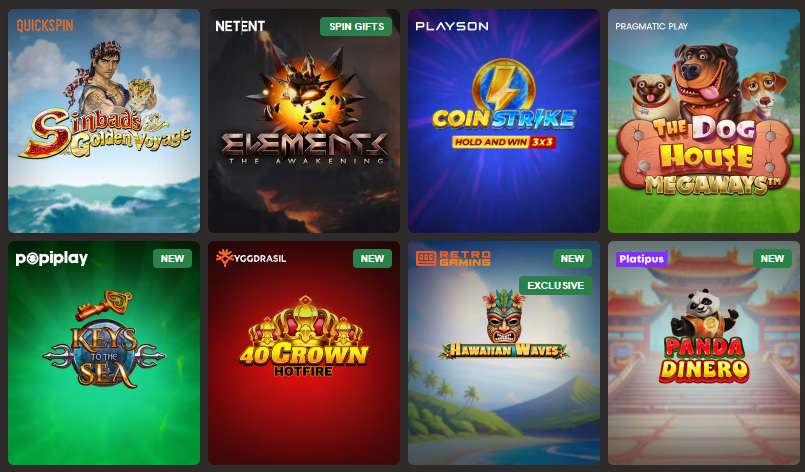Launch Coin Strike Hold and Win game
Viewport: 805px width, 472px height.
tap(504, 121)
